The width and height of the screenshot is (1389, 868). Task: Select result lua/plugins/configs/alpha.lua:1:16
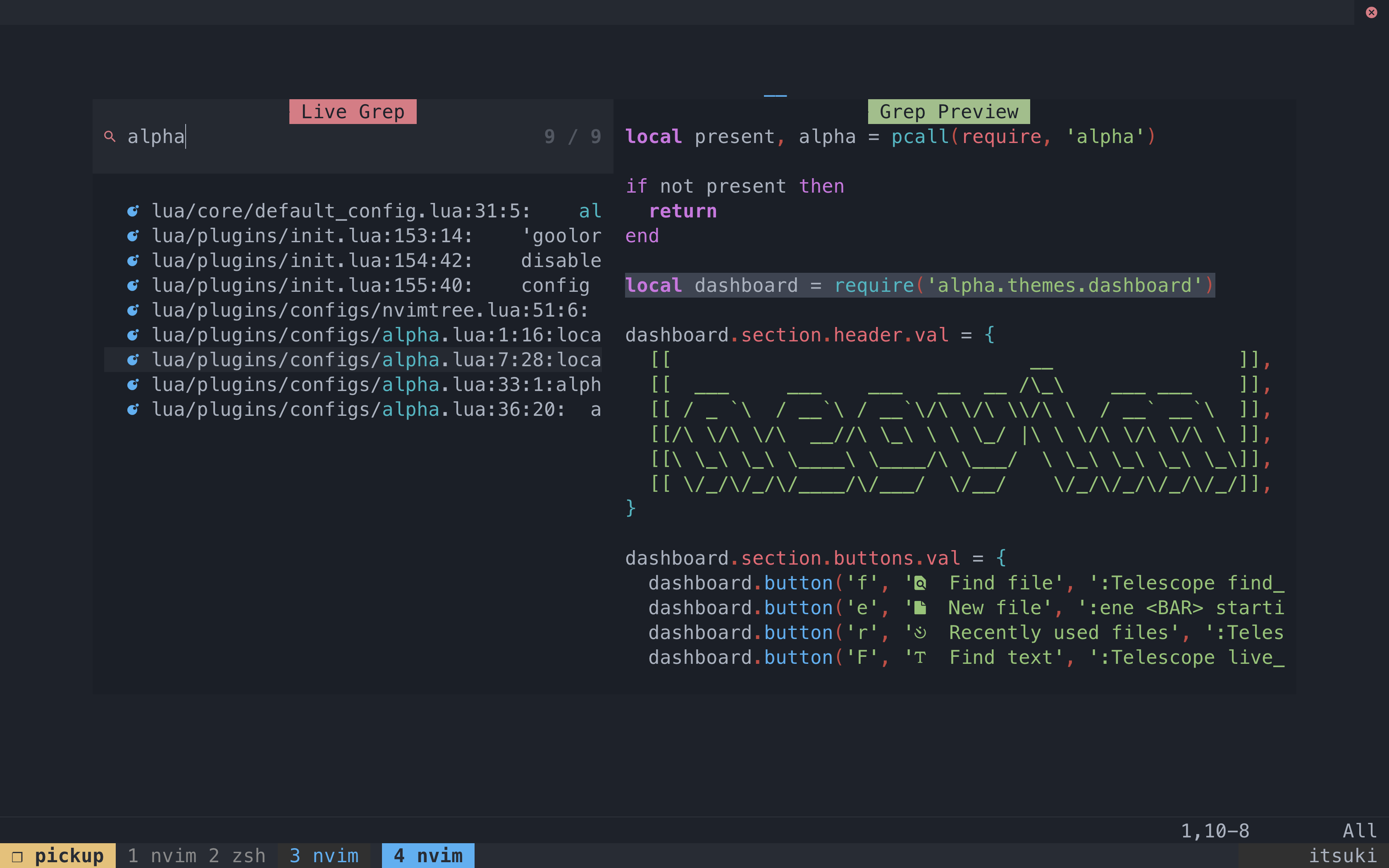353,335
